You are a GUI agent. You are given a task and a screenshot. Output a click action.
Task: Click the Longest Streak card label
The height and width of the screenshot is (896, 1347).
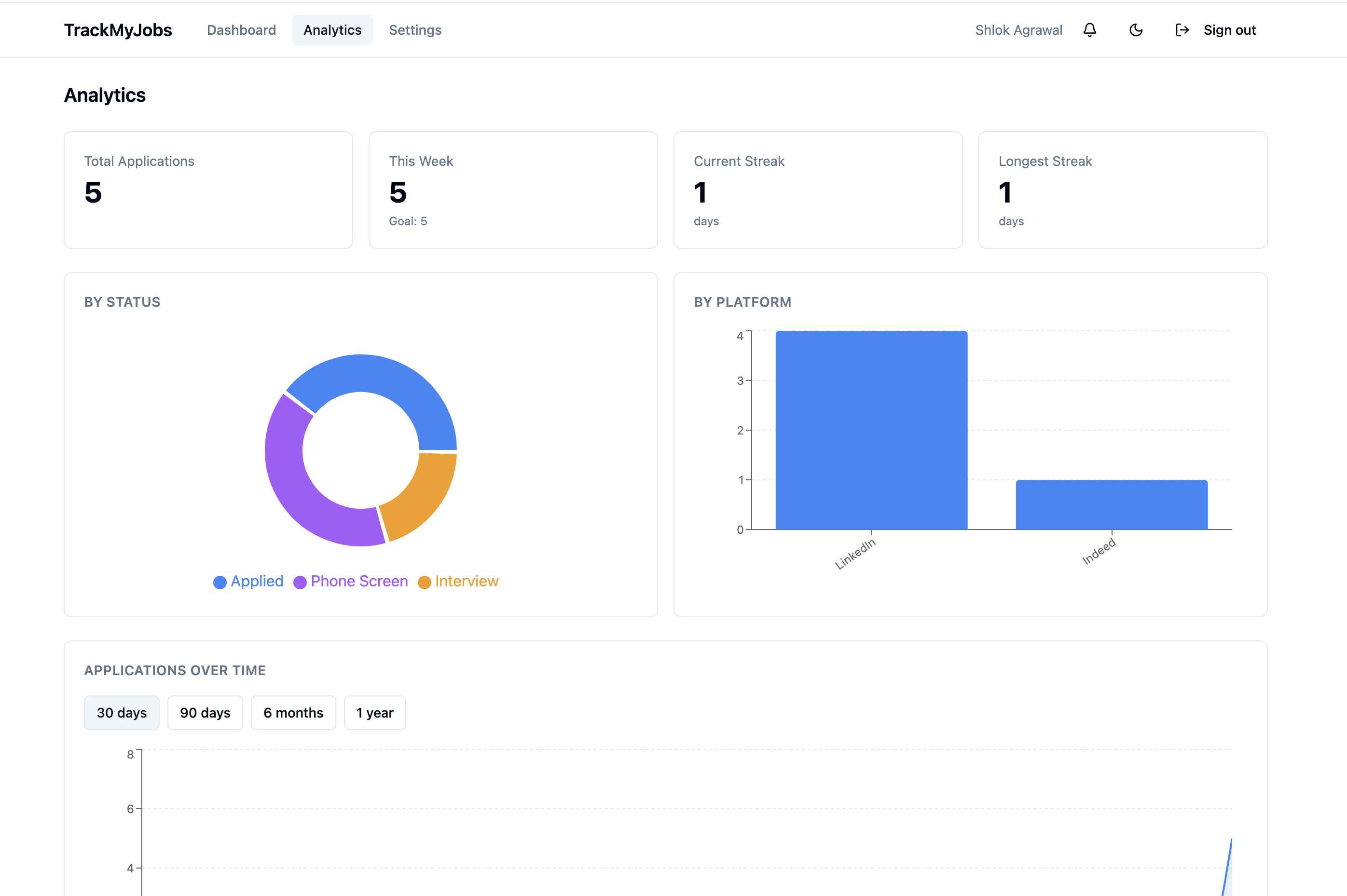1045,161
